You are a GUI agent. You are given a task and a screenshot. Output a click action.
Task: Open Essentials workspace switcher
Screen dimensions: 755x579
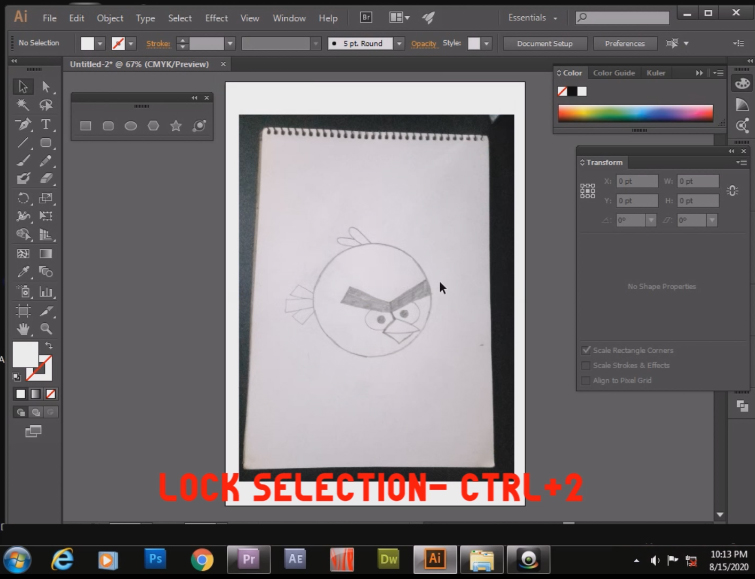532,18
